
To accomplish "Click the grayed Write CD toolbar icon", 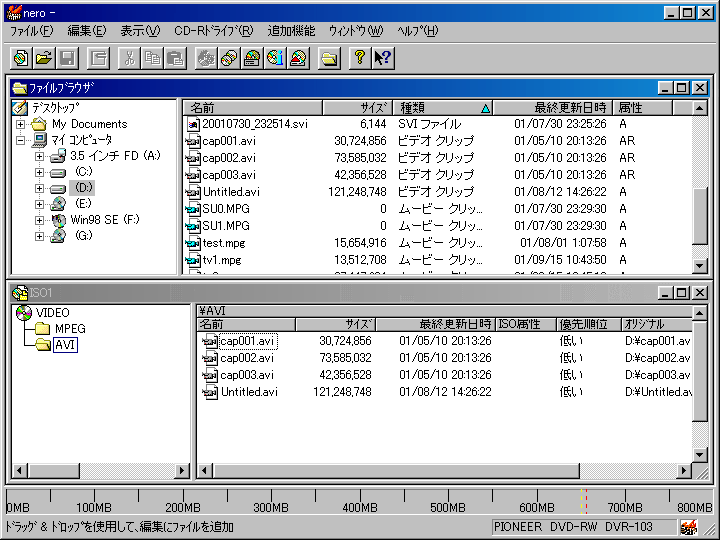I will pos(206,58).
